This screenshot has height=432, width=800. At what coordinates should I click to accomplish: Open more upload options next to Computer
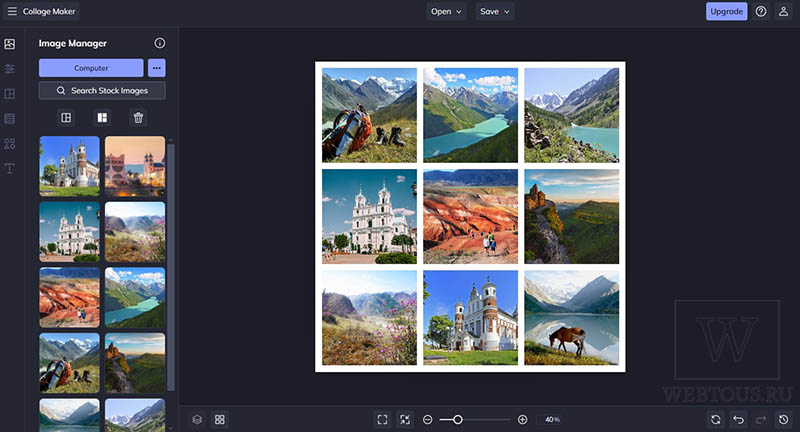point(157,68)
